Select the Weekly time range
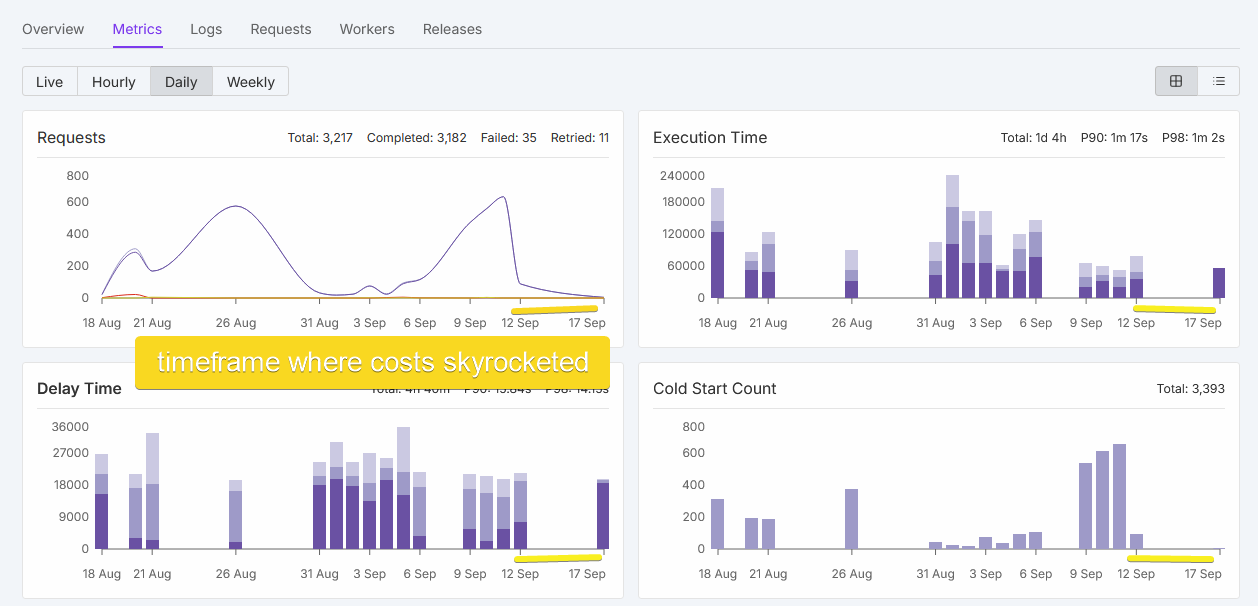This screenshot has height=606, width=1258. [x=251, y=82]
